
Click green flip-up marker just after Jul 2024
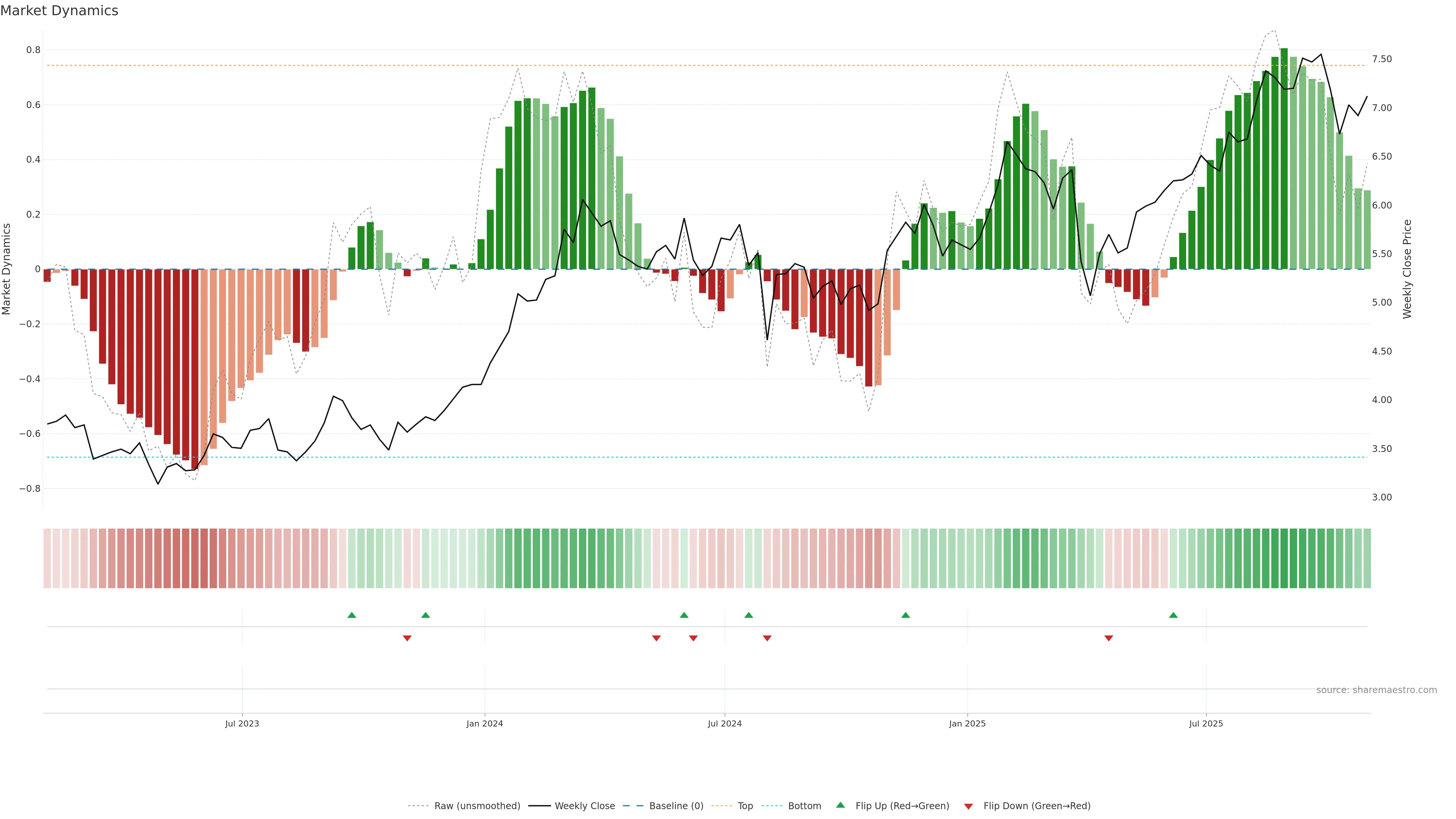point(748,615)
